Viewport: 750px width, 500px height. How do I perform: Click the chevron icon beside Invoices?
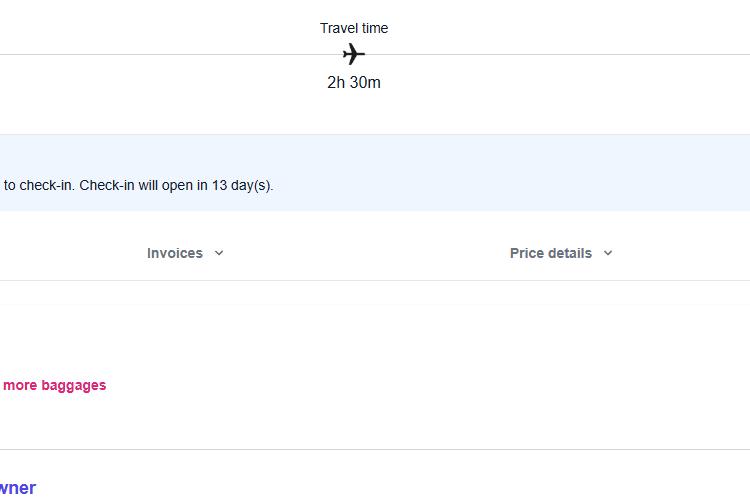point(219,253)
